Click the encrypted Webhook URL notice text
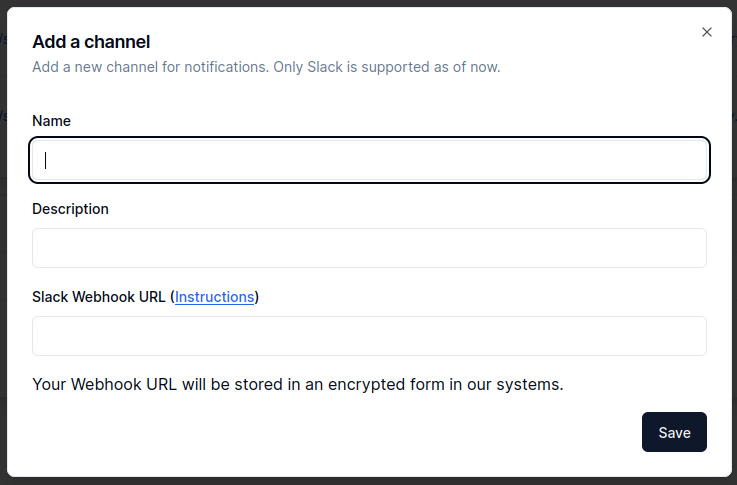 (x=298, y=384)
